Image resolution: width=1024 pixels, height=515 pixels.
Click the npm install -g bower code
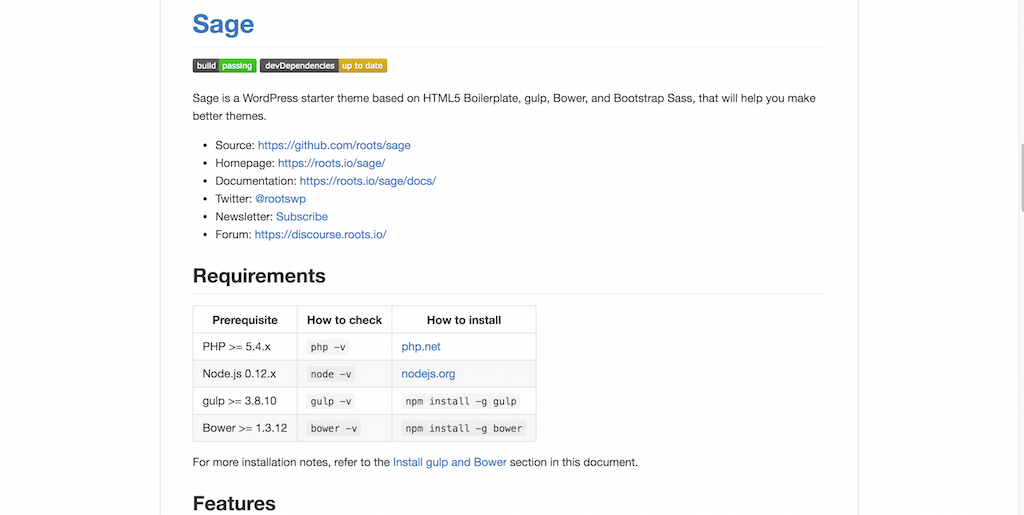click(464, 428)
